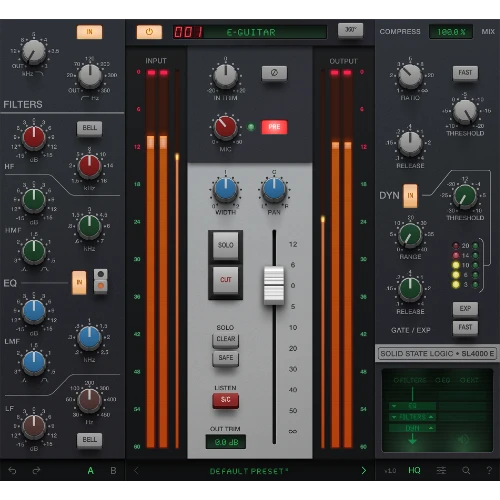Viewport: 500px width, 500px height.
Task: Click the brown LF frequency Hz knob
Action: (x=89, y=400)
